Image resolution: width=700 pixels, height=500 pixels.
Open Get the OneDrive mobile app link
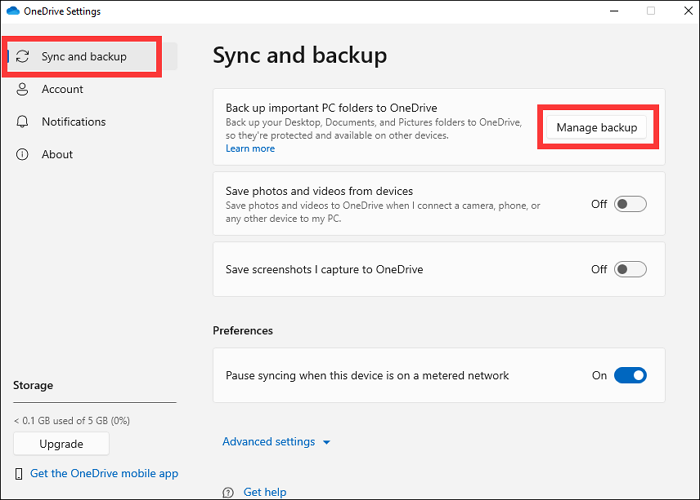tap(104, 473)
